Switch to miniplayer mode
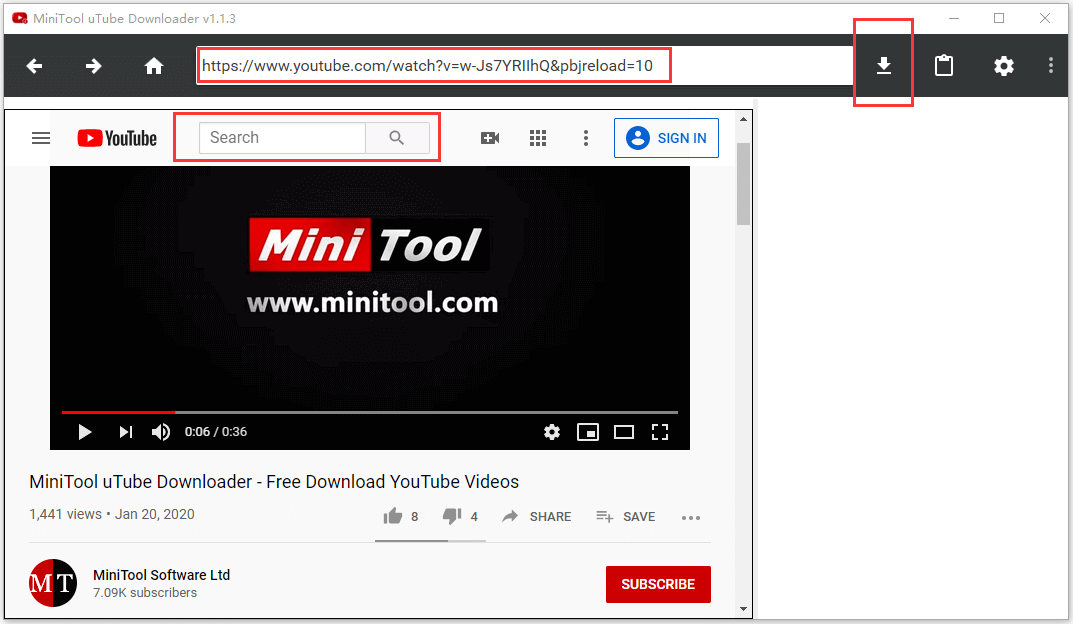Viewport: 1073px width, 624px height. 588,432
